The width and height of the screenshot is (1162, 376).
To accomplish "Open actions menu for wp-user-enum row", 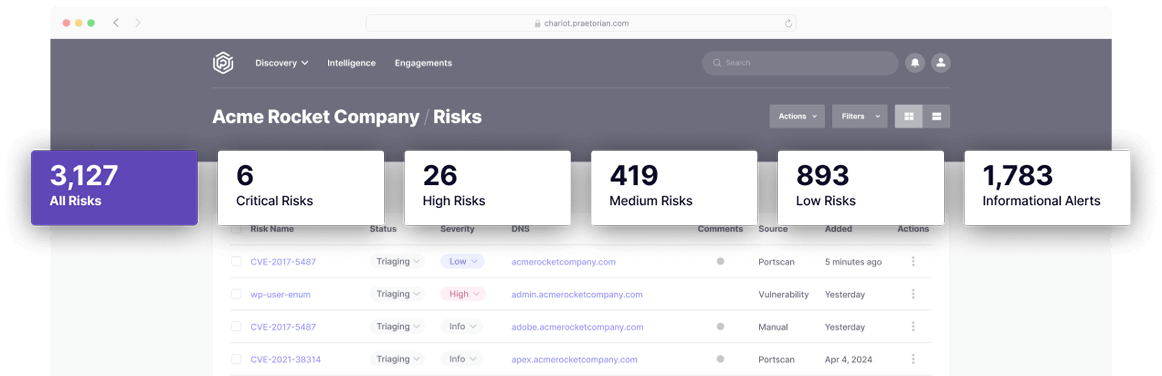I will tap(913, 294).
